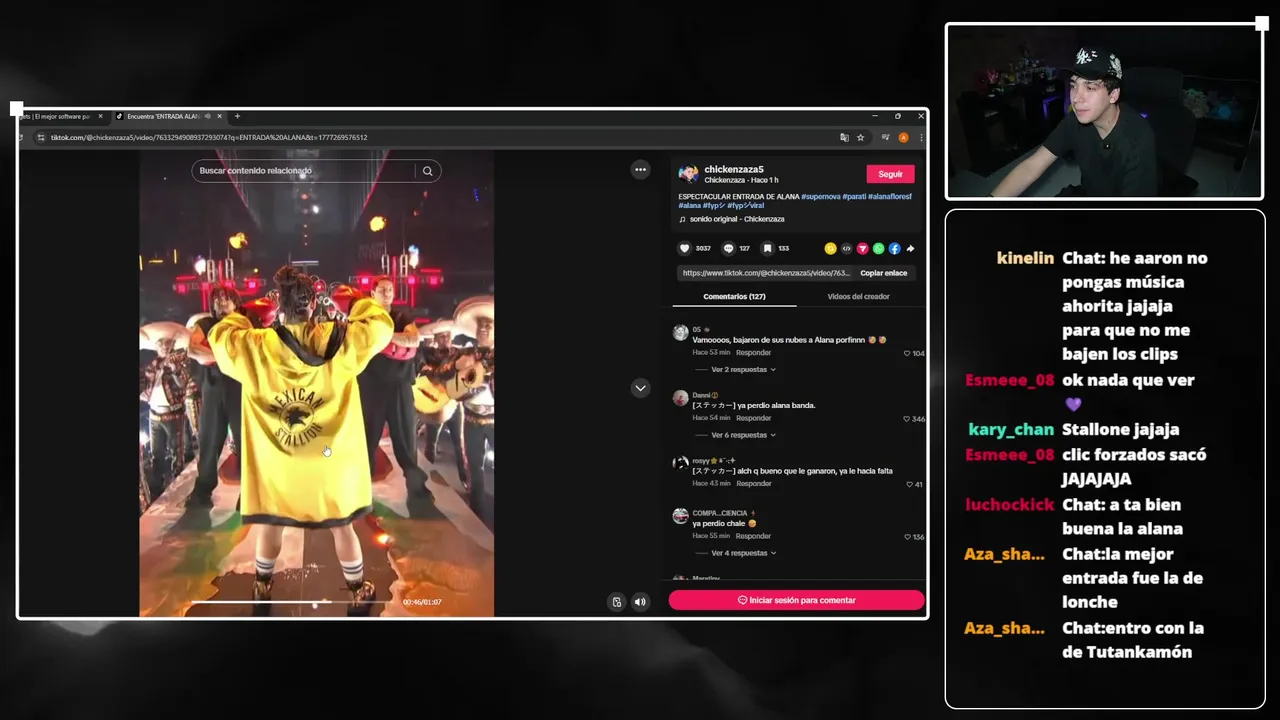Like the 'ya perdio chale' comment
This screenshot has height=720, width=1280.
(x=907, y=537)
